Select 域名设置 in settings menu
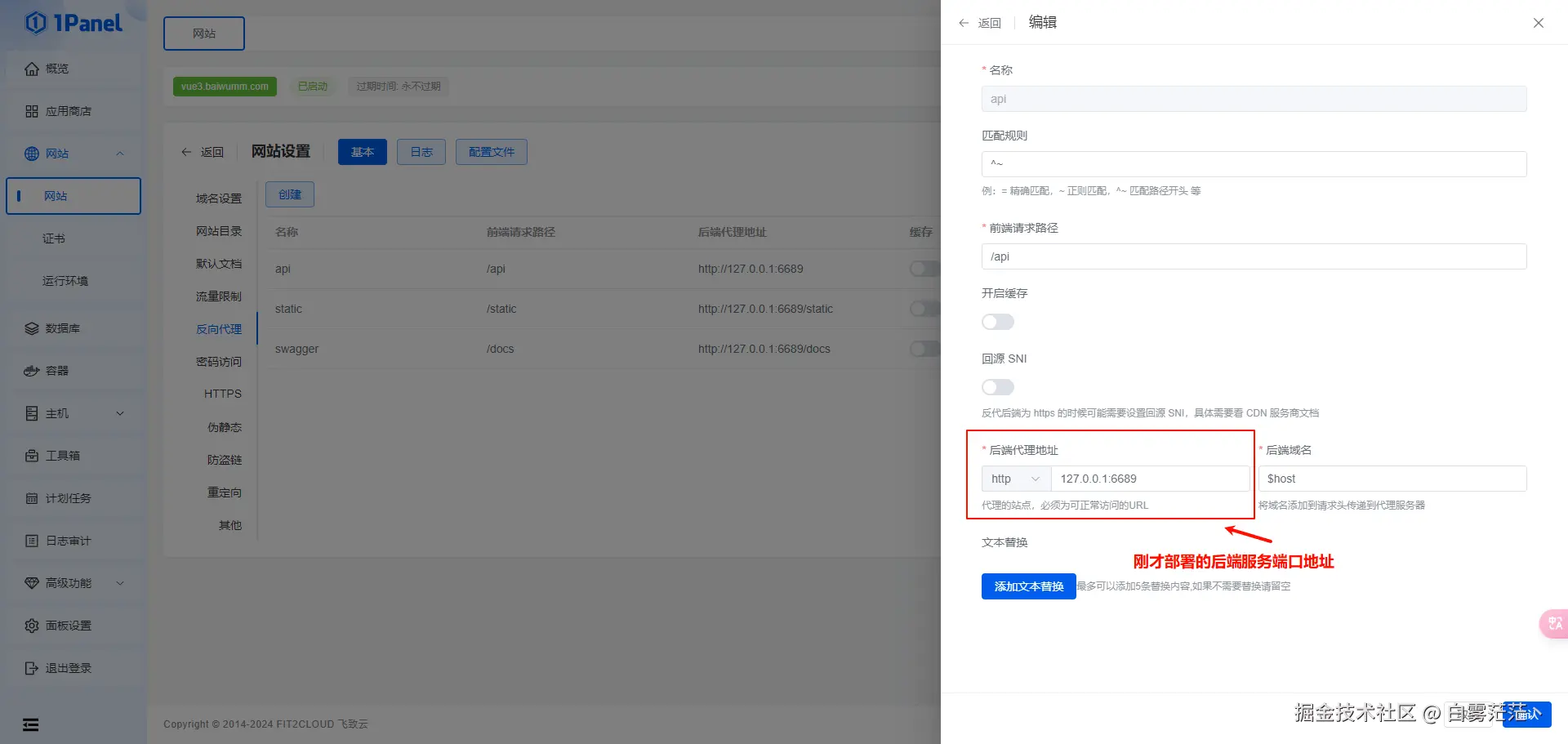Screen dimensions: 1568x744 219,198
